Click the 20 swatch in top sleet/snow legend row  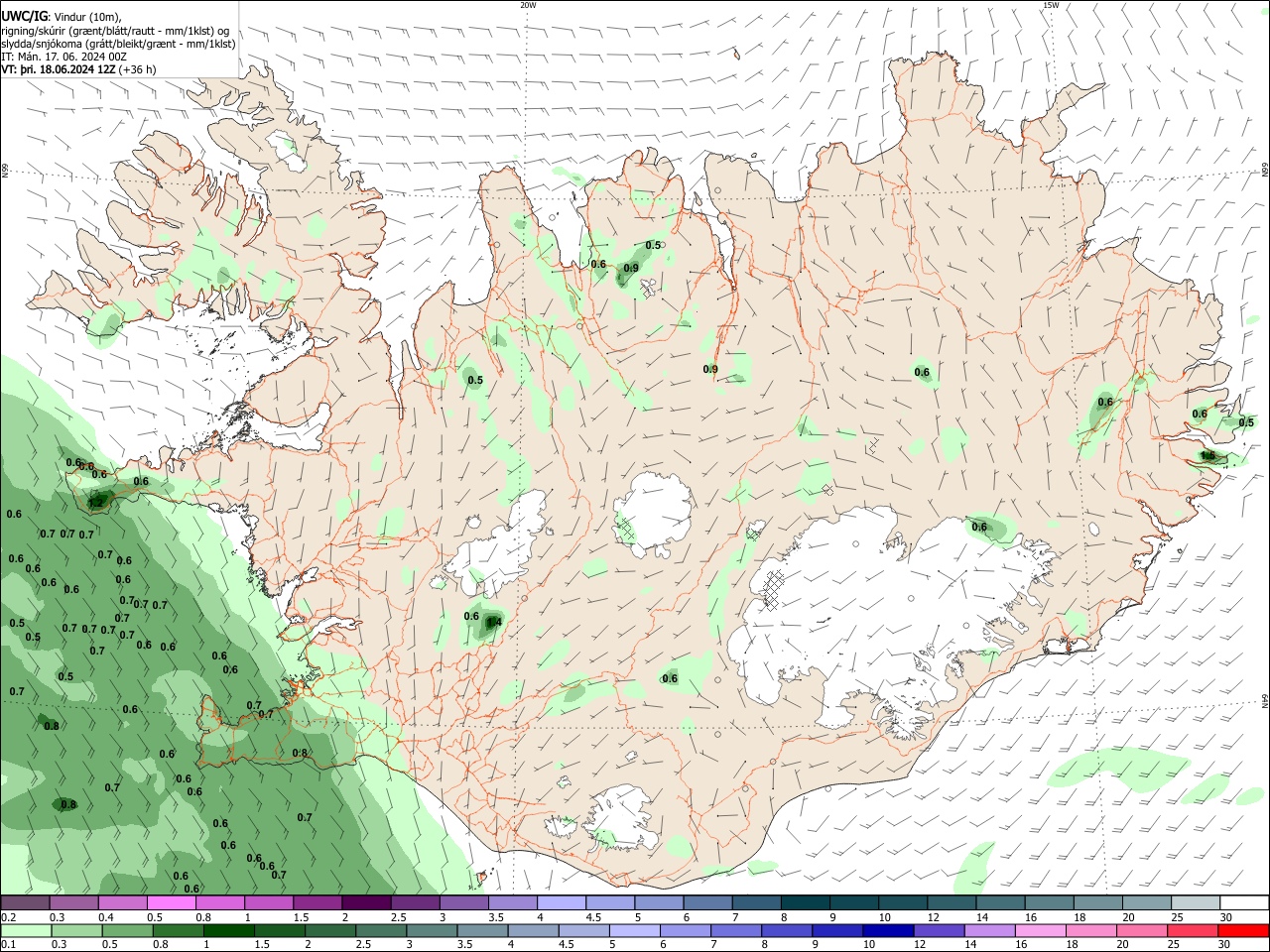click(1146, 902)
